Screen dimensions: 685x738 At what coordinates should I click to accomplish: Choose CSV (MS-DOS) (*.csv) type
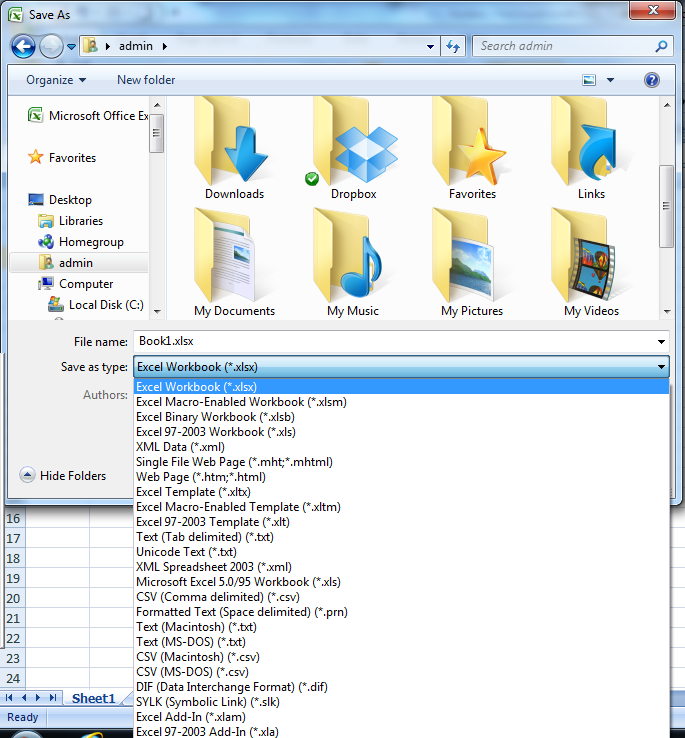click(x=401, y=672)
